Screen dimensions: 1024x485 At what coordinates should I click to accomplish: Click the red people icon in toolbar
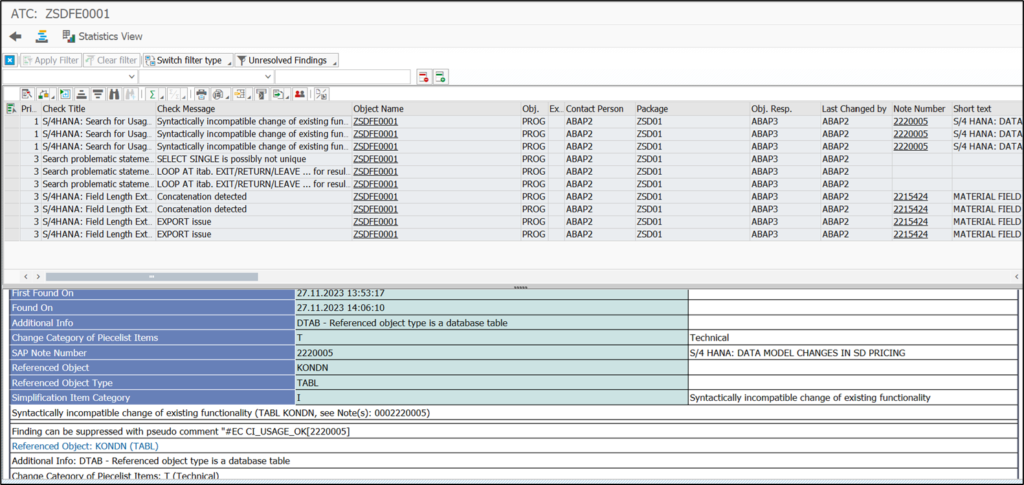(x=299, y=94)
